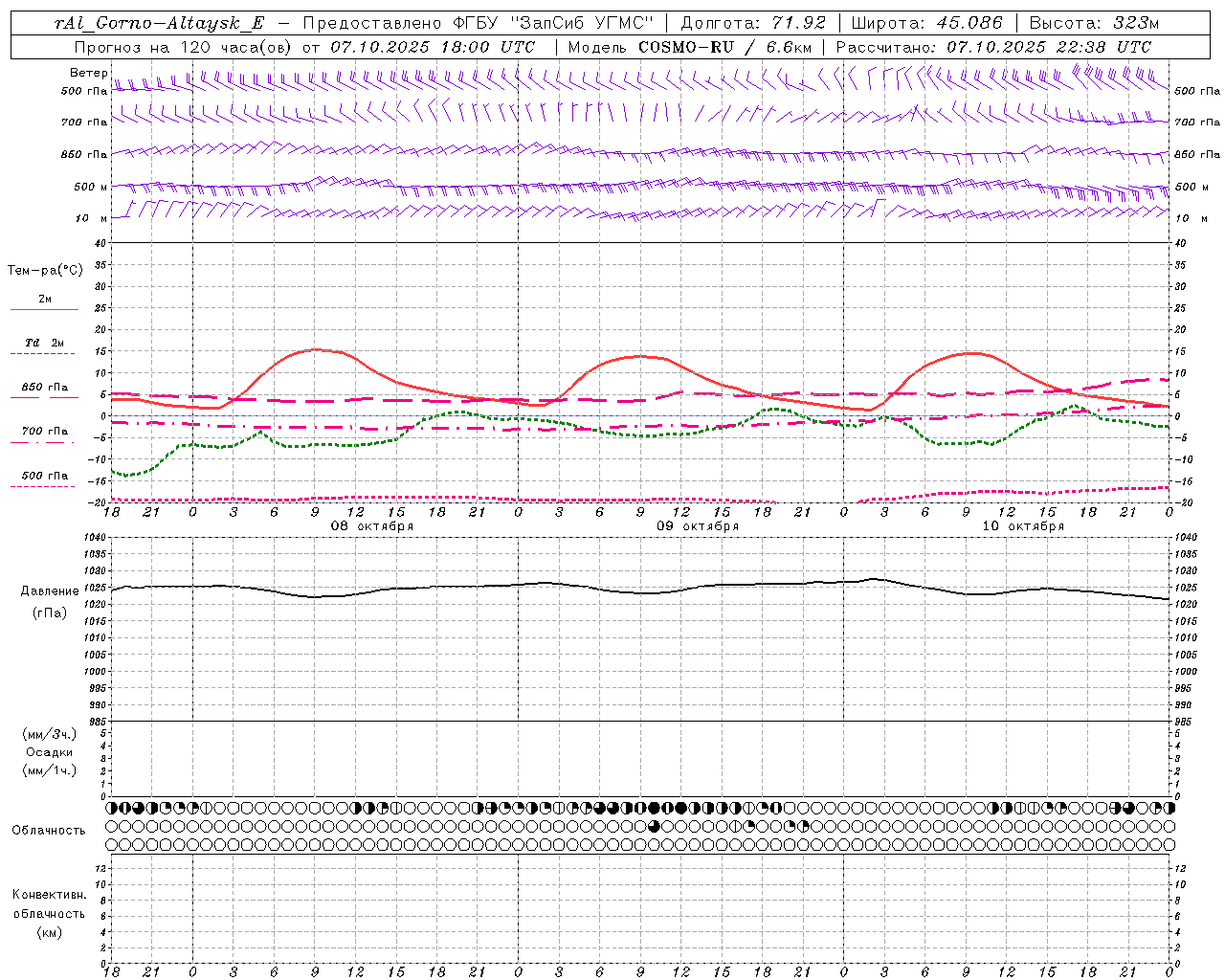
Task: Select the Высота: 323м header entry
Action: pos(1097,23)
